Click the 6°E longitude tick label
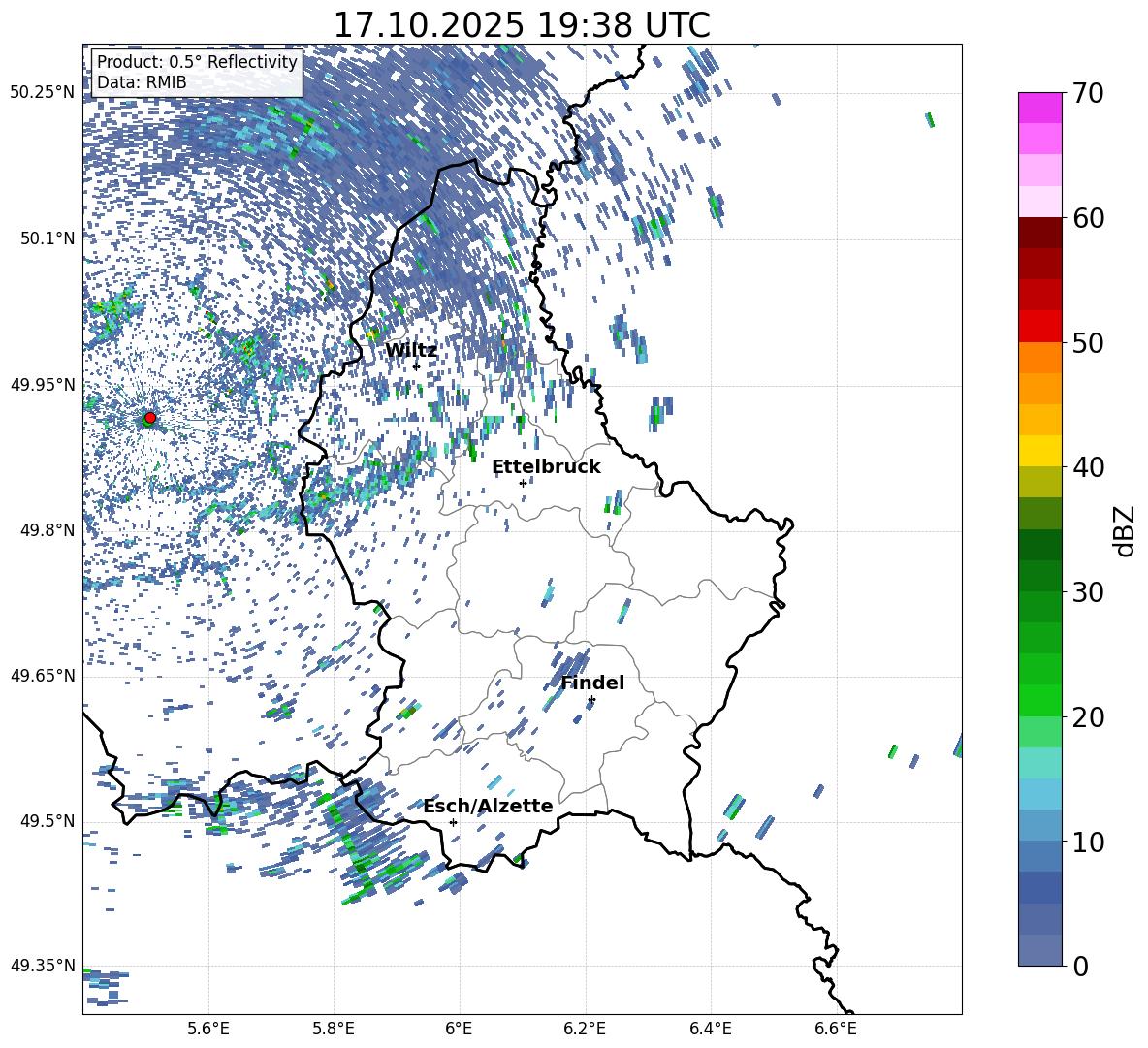Viewport: 1148px width, 1048px height. click(459, 1028)
